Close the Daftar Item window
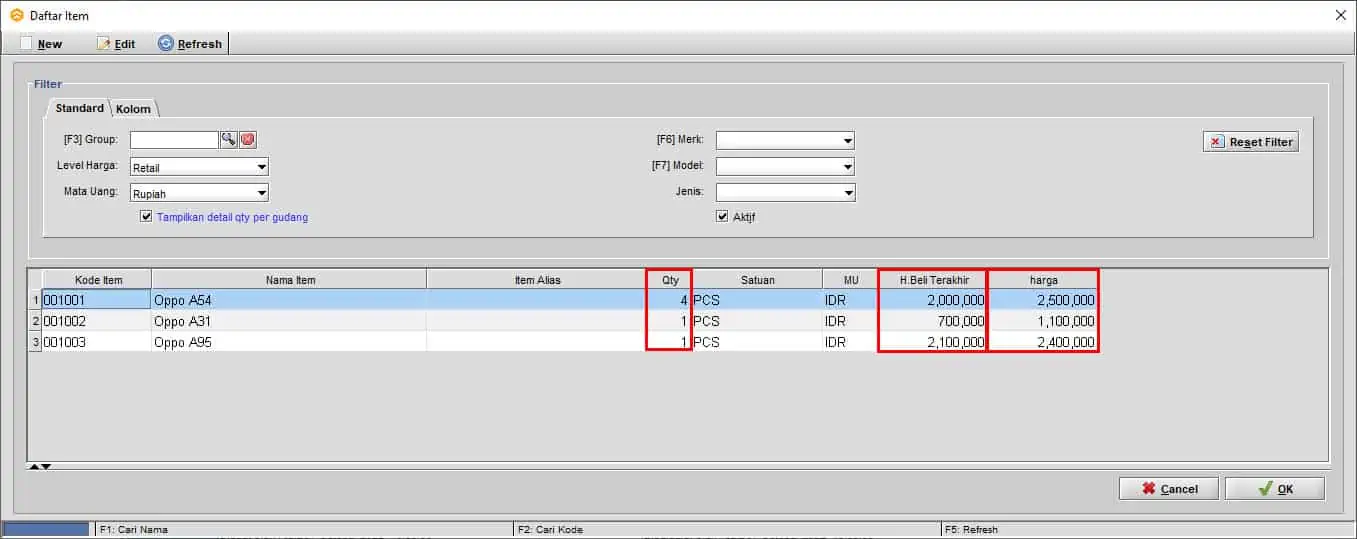Screen dimensions: 1357x539 tap(1340, 14)
